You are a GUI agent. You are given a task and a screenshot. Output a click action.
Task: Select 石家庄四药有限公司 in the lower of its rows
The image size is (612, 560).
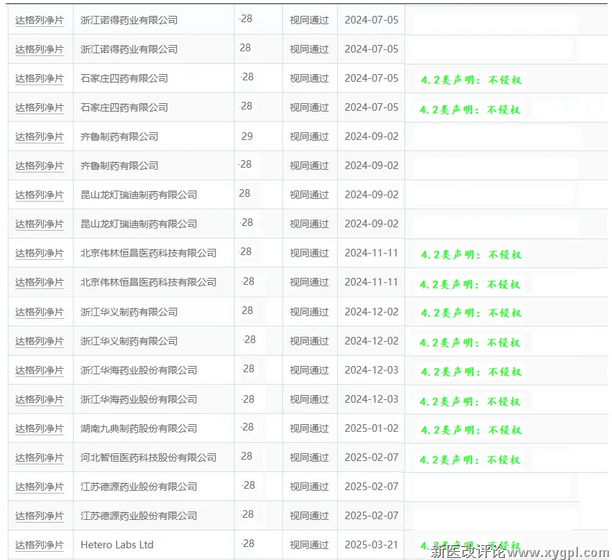click(x=124, y=107)
